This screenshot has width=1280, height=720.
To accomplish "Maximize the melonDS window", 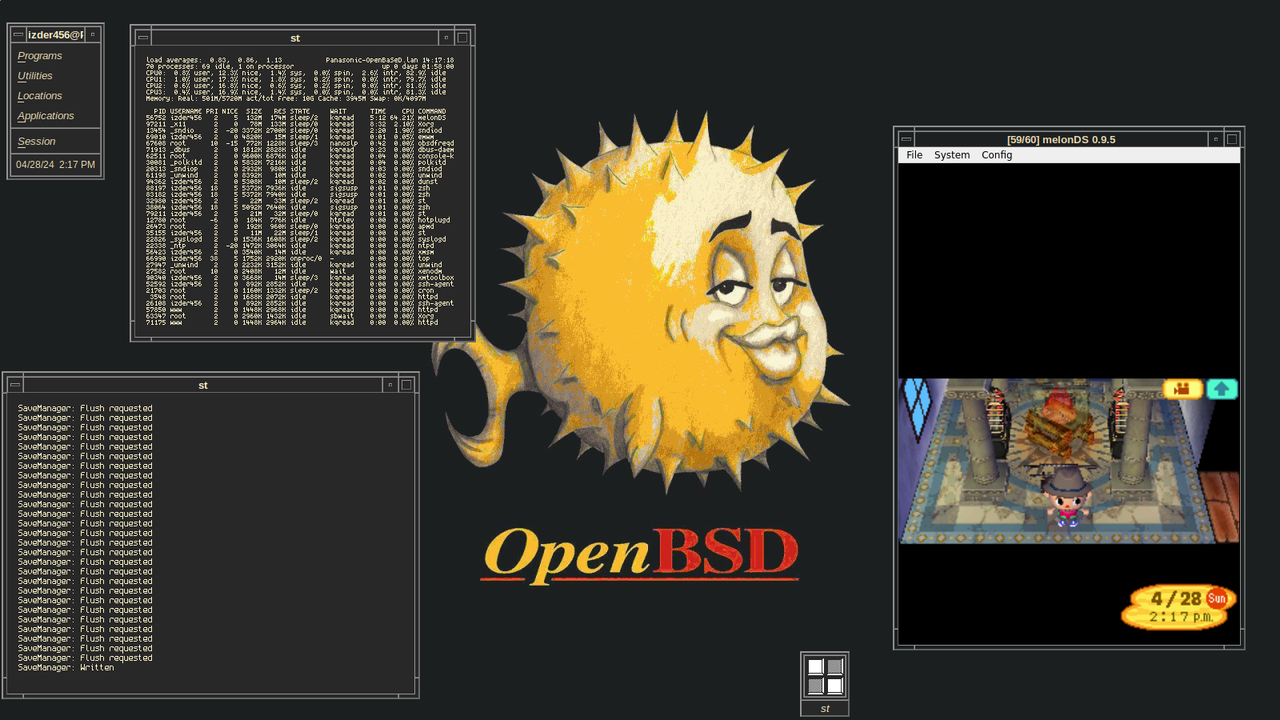I will tap(1233, 139).
